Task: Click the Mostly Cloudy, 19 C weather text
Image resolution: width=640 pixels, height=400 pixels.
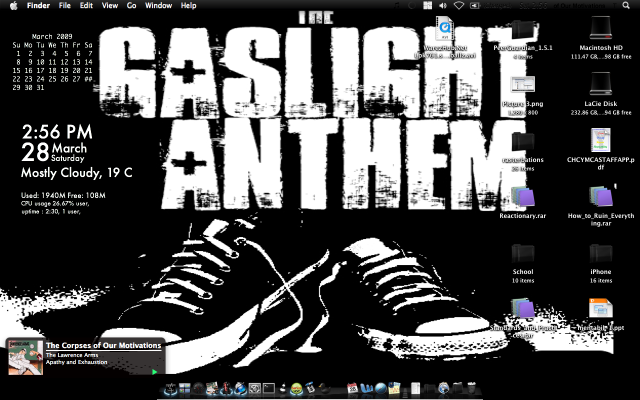Action: tap(77, 173)
